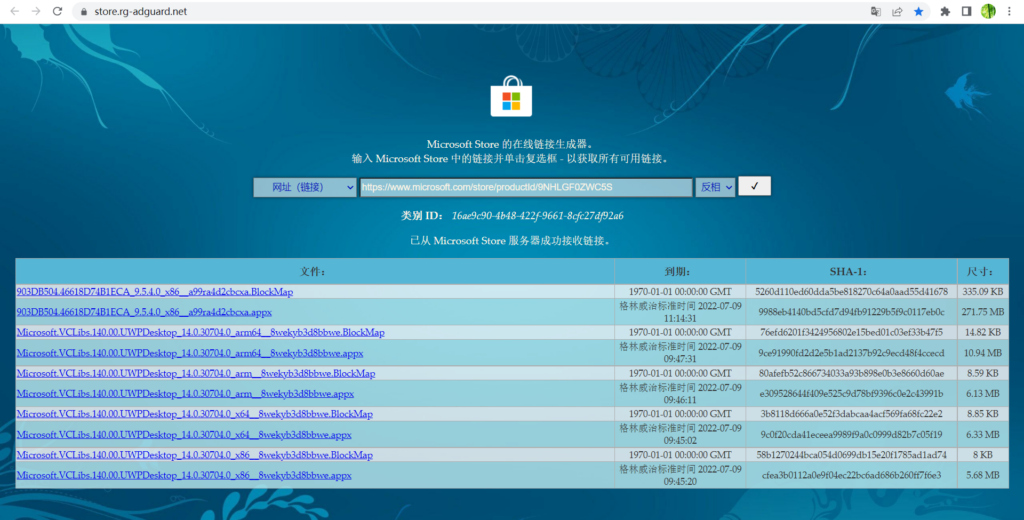Download VCLibs x86 BlockMap link

tap(195, 455)
